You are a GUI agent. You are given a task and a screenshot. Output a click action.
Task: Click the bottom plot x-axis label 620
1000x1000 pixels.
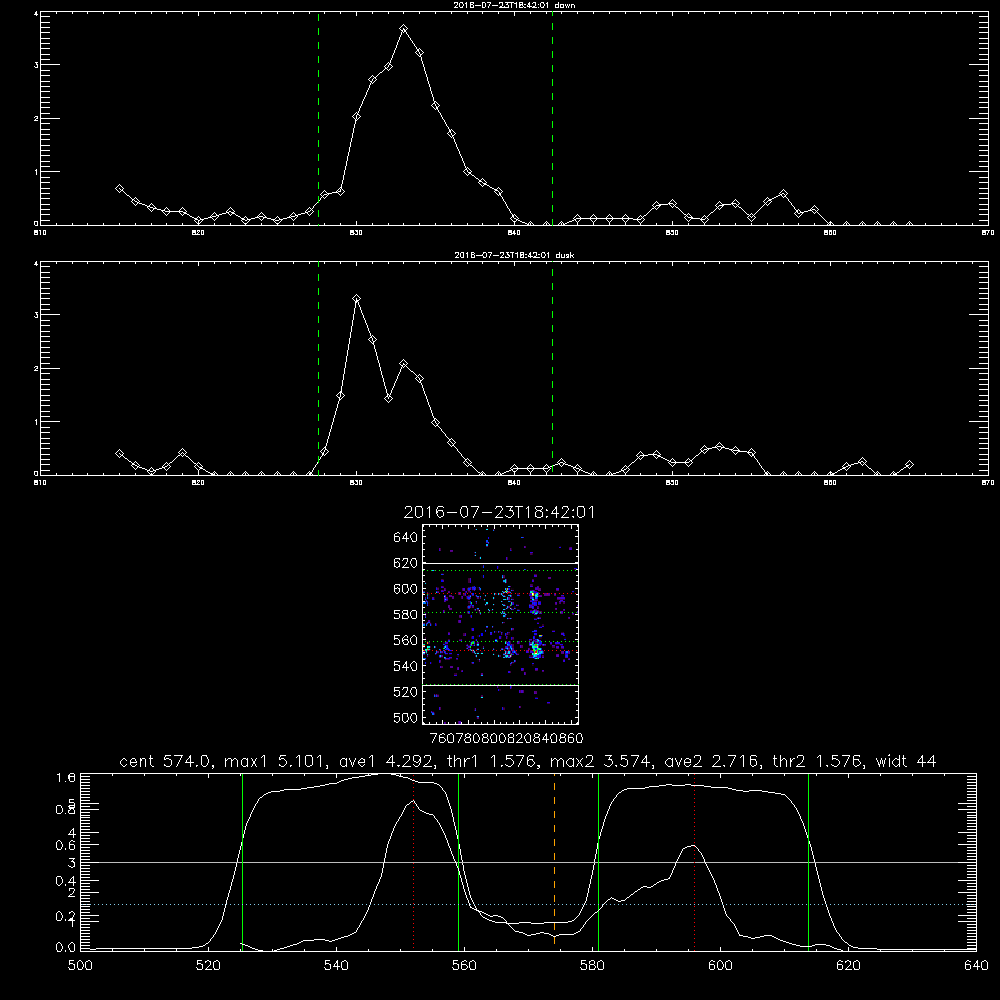tap(848, 966)
